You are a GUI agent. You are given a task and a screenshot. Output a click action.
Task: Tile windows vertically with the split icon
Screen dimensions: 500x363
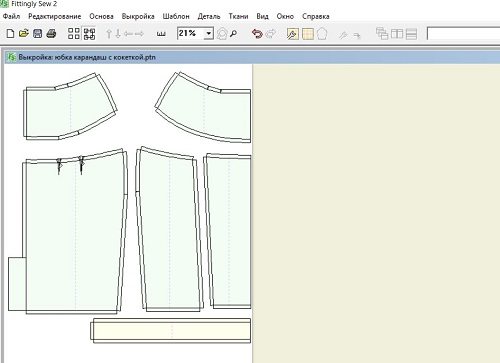[x=397, y=34]
